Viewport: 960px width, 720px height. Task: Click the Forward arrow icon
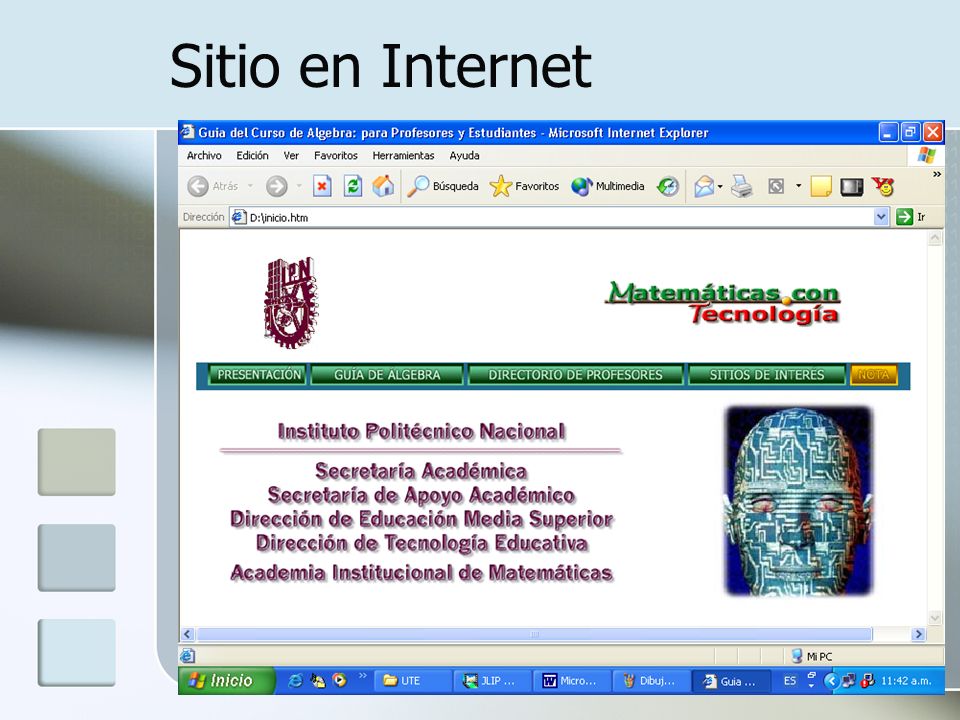pos(277,186)
